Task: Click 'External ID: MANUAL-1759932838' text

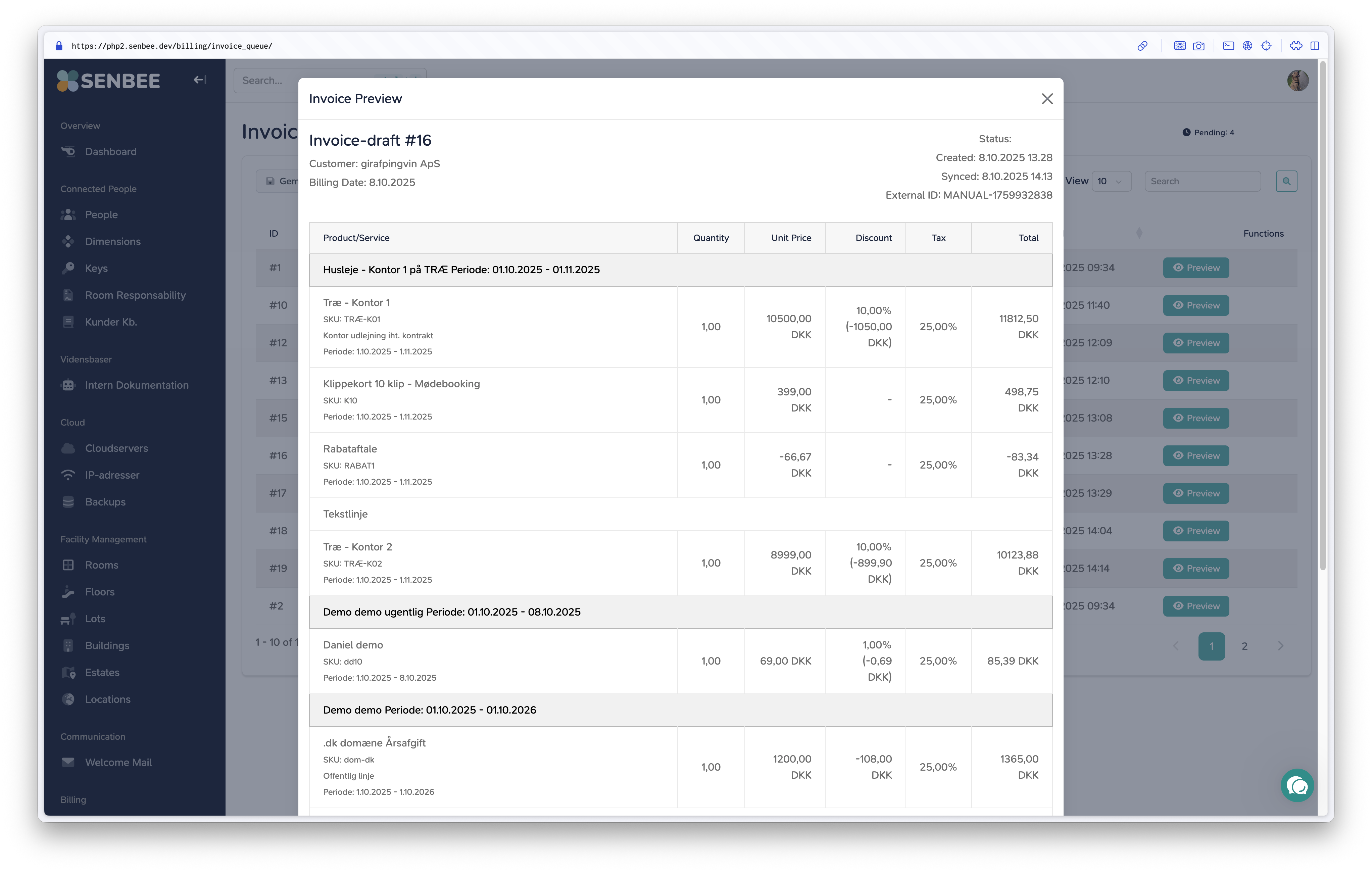Action: click(969, 195)
